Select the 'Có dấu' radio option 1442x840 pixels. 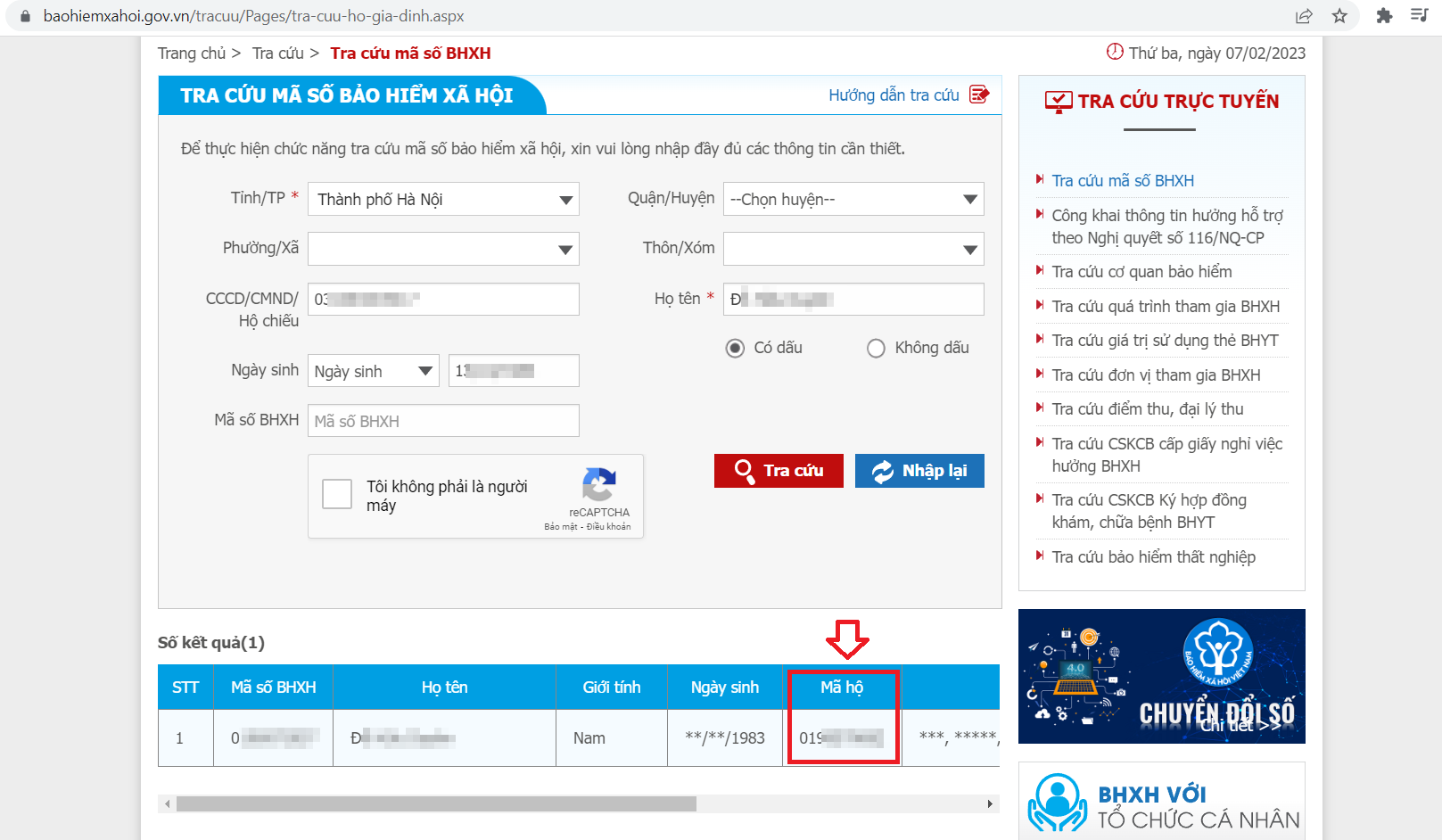click(x=735, y=348)
